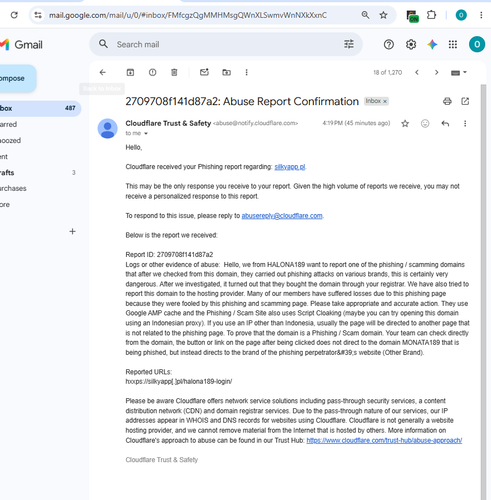
Task: Report this email as spam
Action: pyautogui.click(x=152, y=72)
